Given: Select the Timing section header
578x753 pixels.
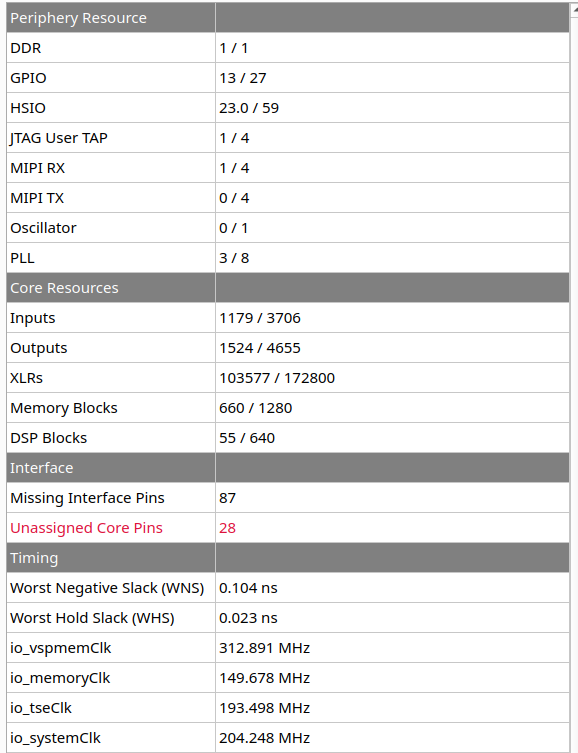Looking at the screenshot, I should click(x=288, y=558).
